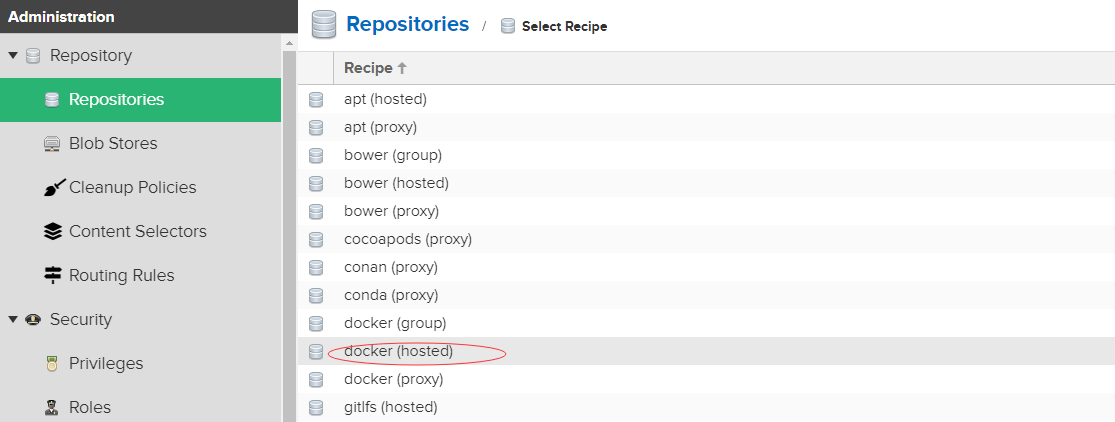Select the gitlfs (hosted) recipe row

pos(390,408)
